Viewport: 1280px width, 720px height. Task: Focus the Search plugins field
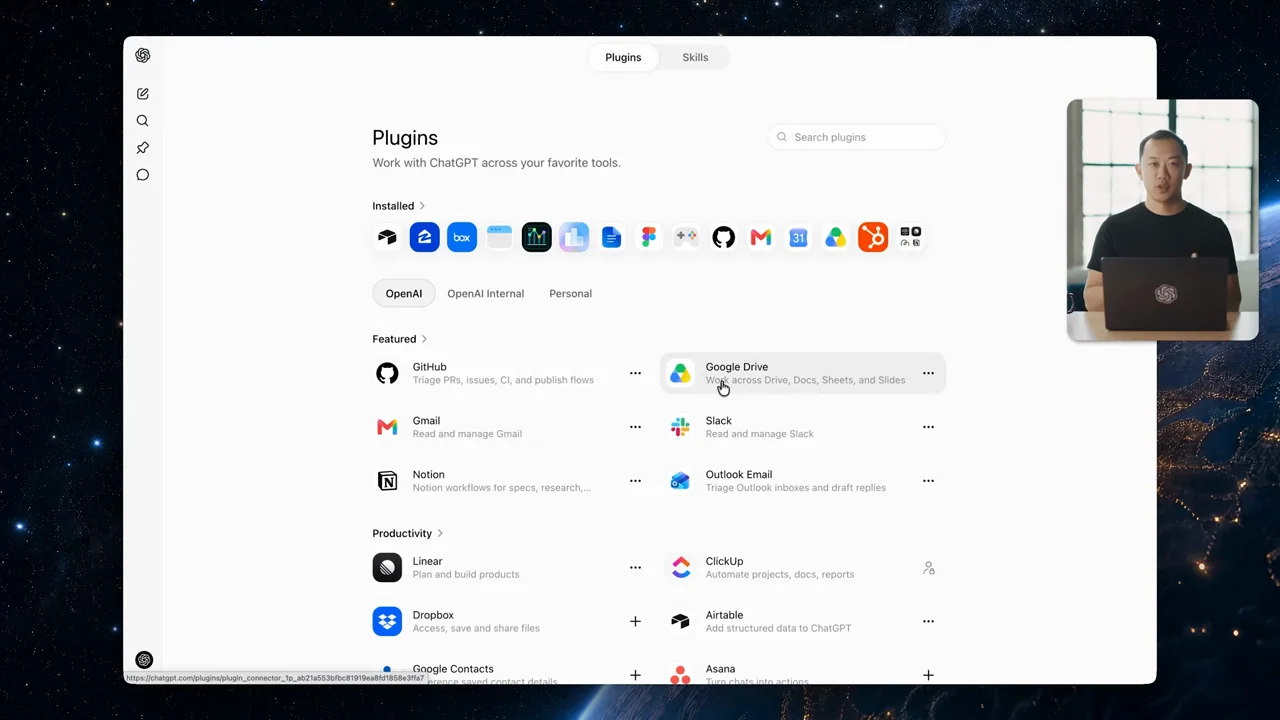(x=857, y=137)
